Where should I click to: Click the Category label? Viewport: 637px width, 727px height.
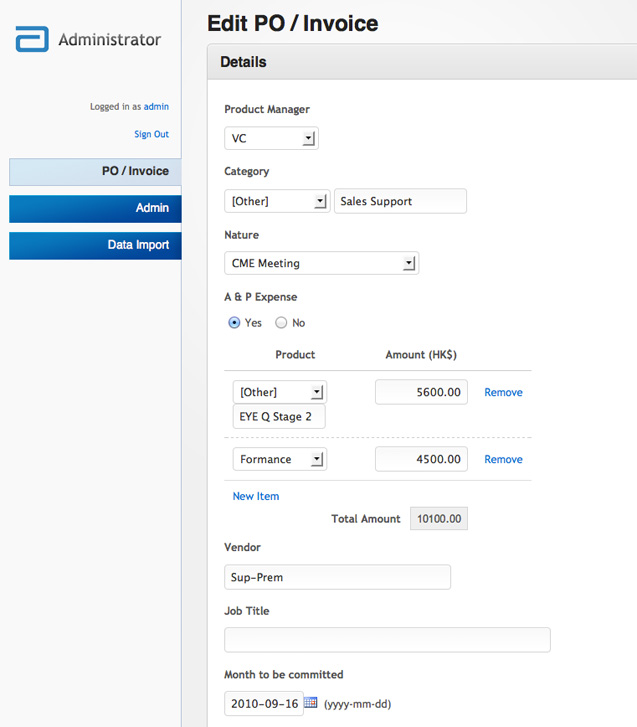[x=247, y=172]
